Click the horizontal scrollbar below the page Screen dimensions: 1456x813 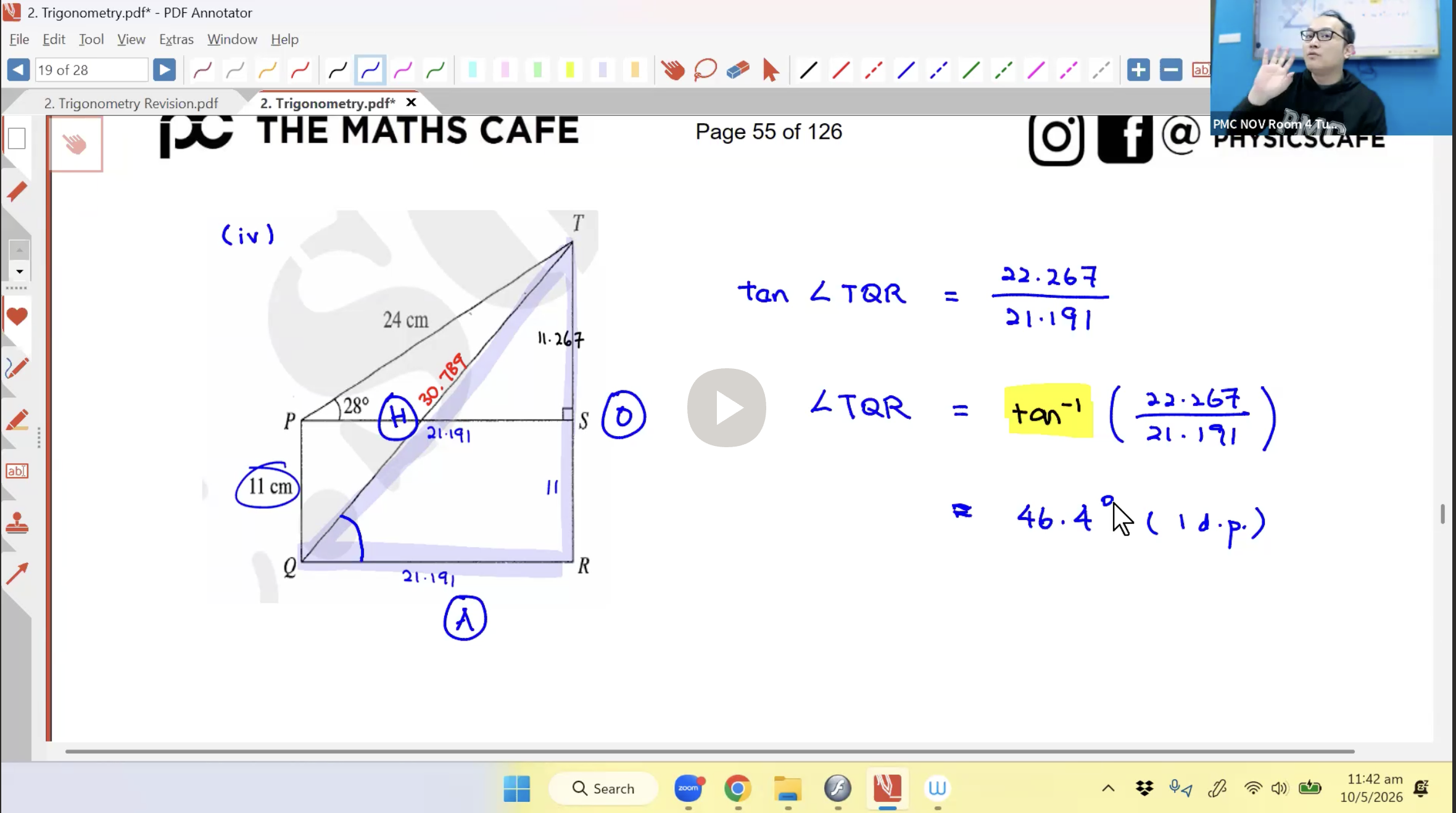[709, 751]
